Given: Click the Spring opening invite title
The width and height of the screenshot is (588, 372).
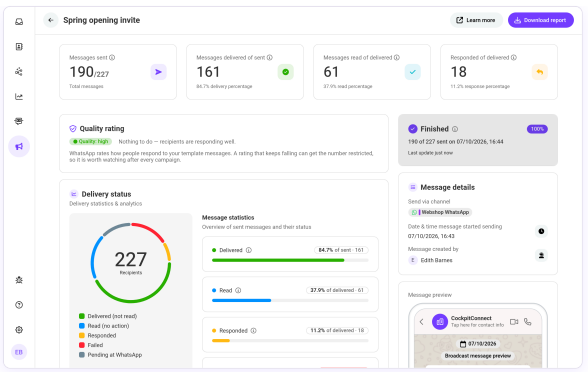Looking at the screenshot, I should tap(101, 20).
